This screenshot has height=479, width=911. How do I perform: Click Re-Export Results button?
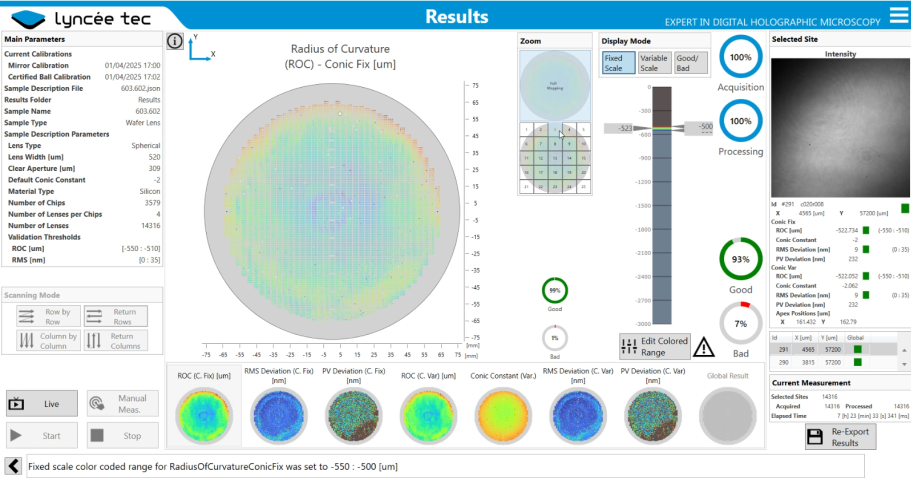tap(839, 437)
